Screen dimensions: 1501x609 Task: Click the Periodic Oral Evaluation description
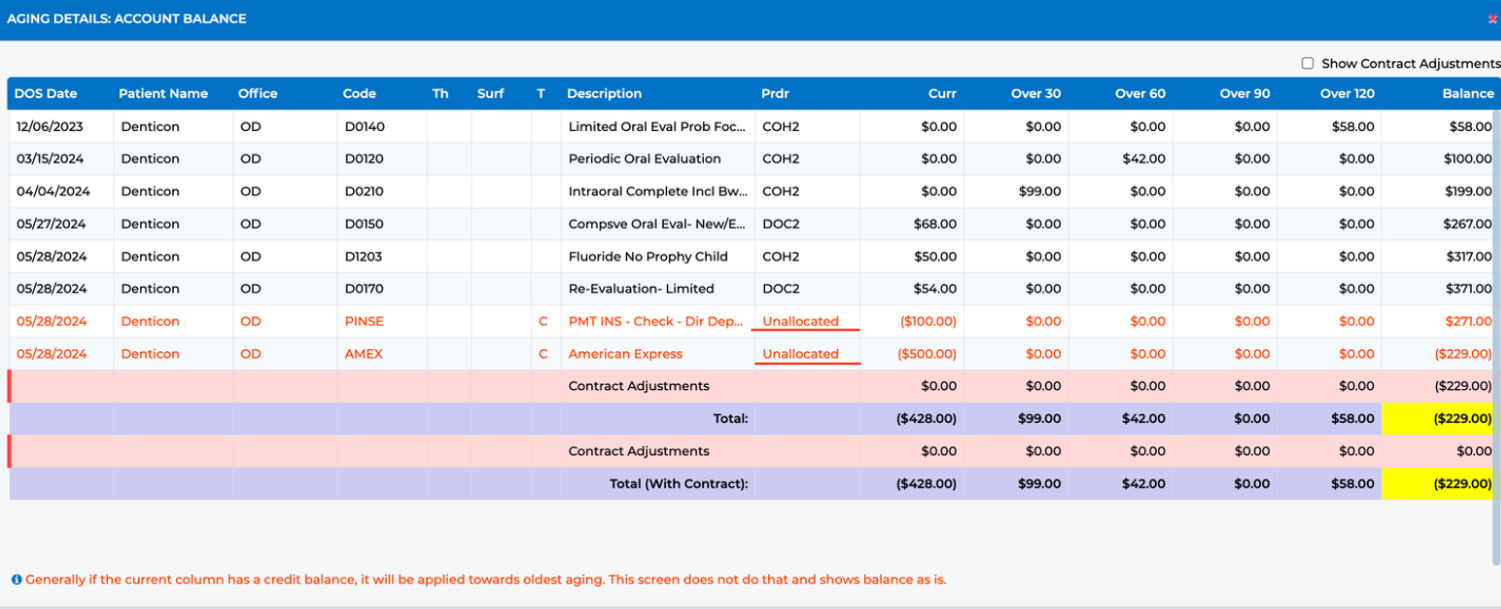coord(644,159)
